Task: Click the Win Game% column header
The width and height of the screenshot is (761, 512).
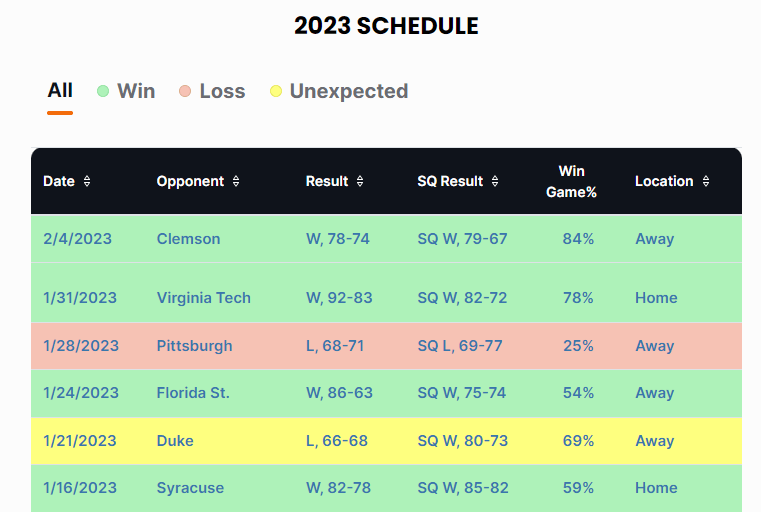Action: click(571, 181)
